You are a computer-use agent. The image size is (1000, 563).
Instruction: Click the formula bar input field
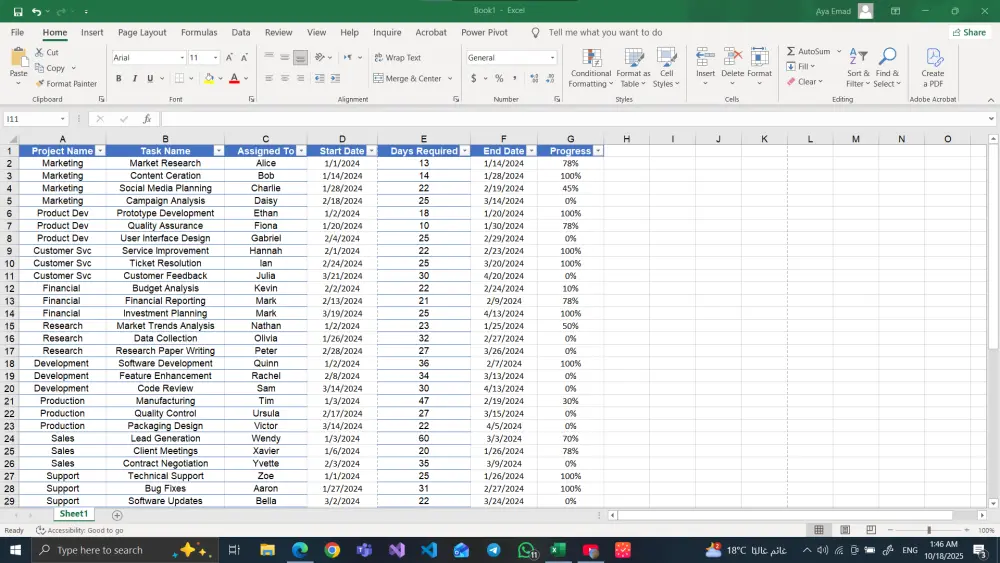[574, 119]
